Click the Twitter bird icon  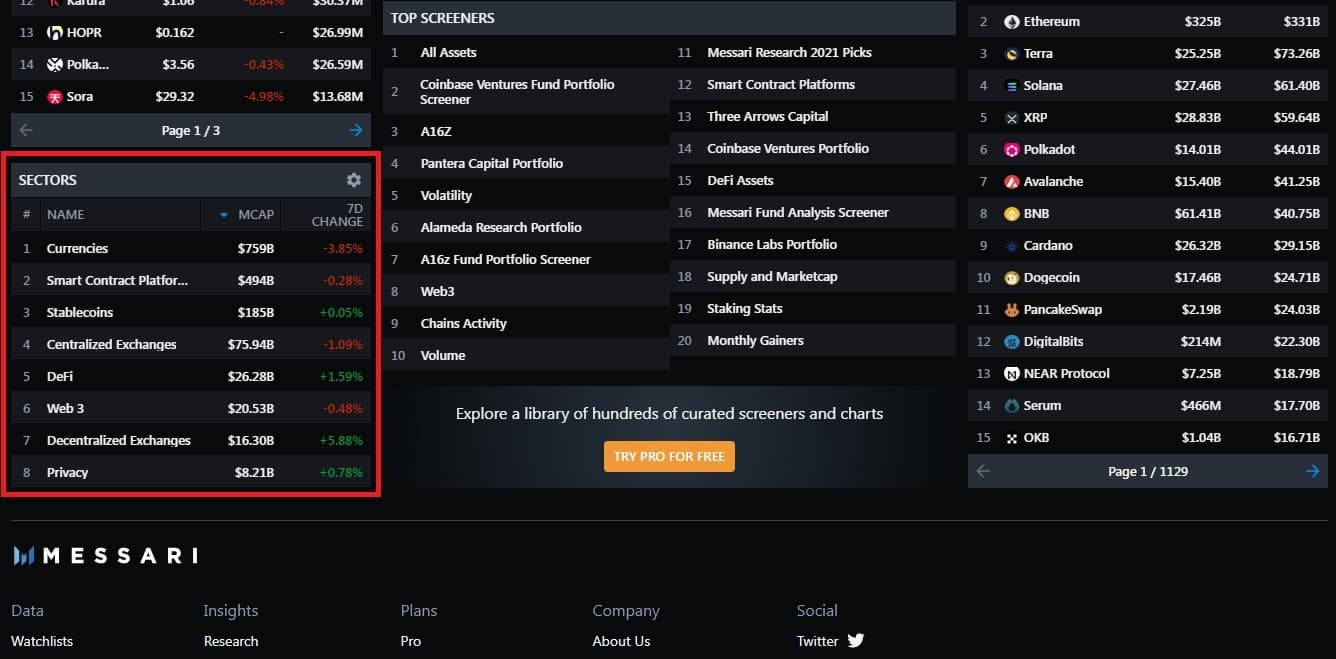coord(856,641)
